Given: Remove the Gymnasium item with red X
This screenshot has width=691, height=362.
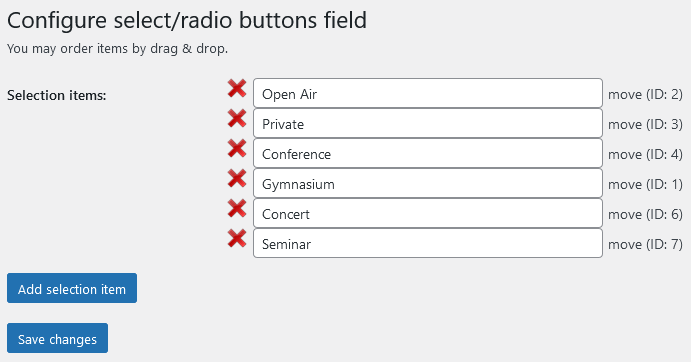Looking at the screenshot, I should pyautogui.click(x=237, y=179).
